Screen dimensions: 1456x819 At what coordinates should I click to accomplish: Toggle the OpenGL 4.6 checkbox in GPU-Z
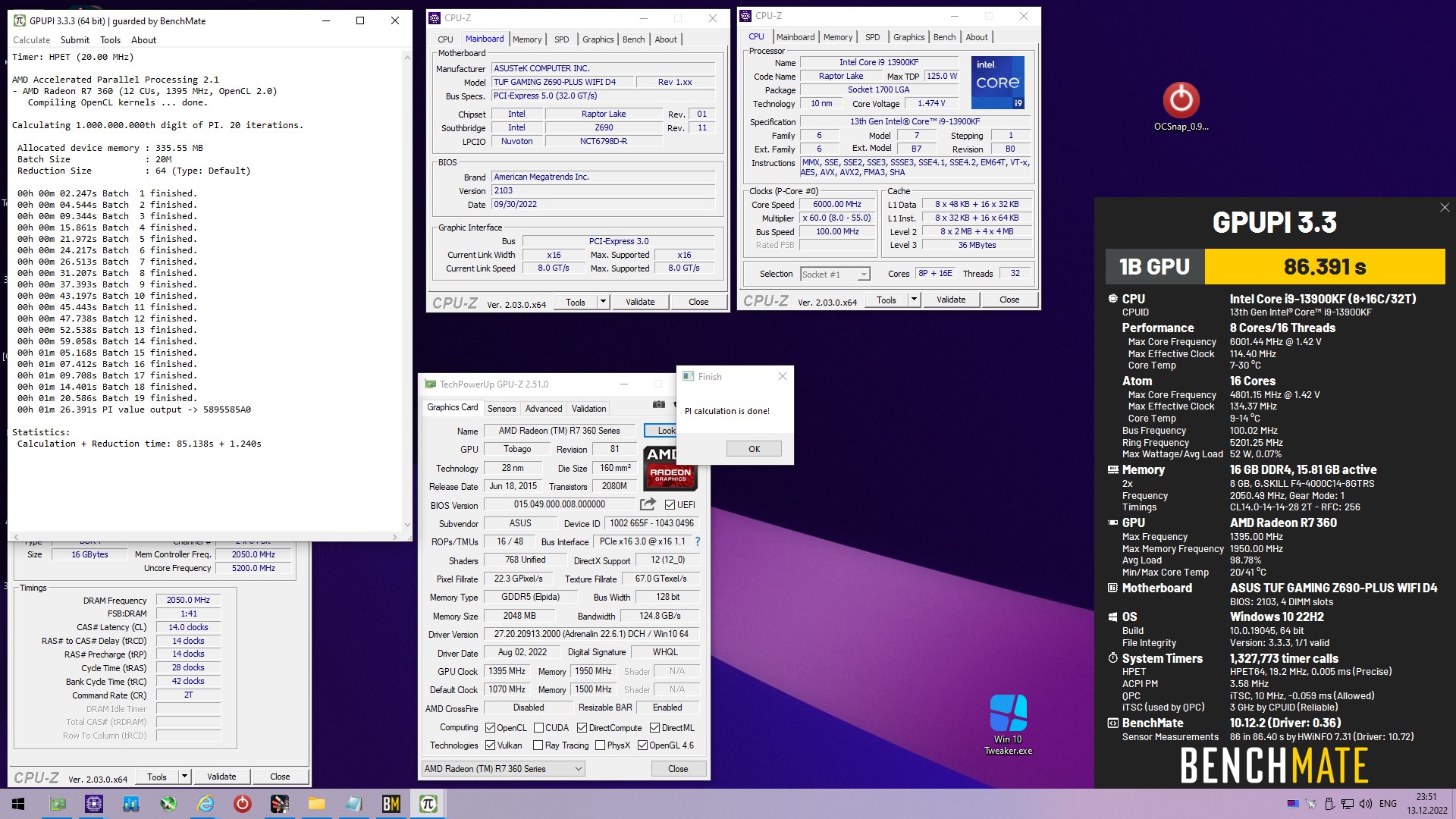(642, 745)
